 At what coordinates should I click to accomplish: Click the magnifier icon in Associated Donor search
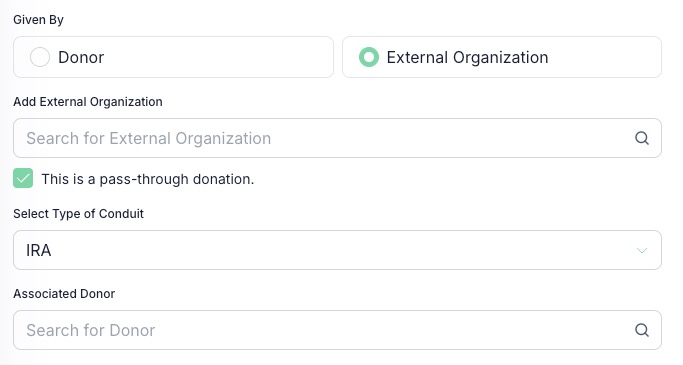(642, 330)
